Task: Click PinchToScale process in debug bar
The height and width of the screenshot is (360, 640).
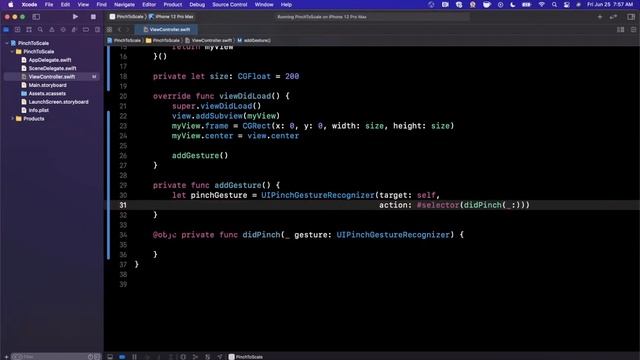Action: pyautogui.click(x=246, y=357)
